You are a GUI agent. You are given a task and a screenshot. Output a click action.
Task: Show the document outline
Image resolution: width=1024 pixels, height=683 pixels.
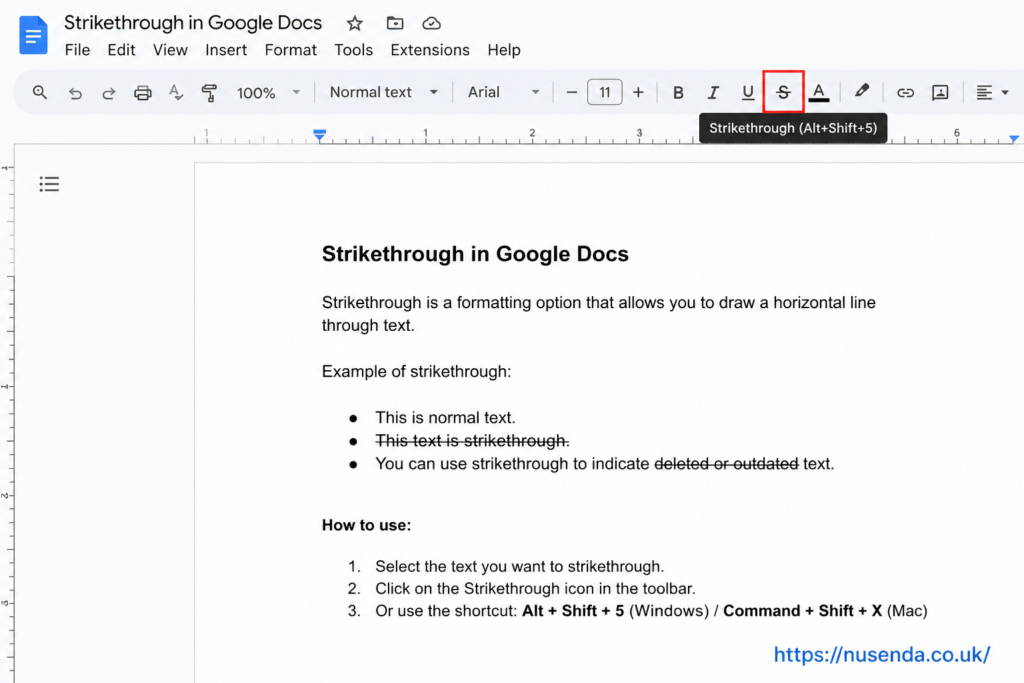tap(49, 184)
